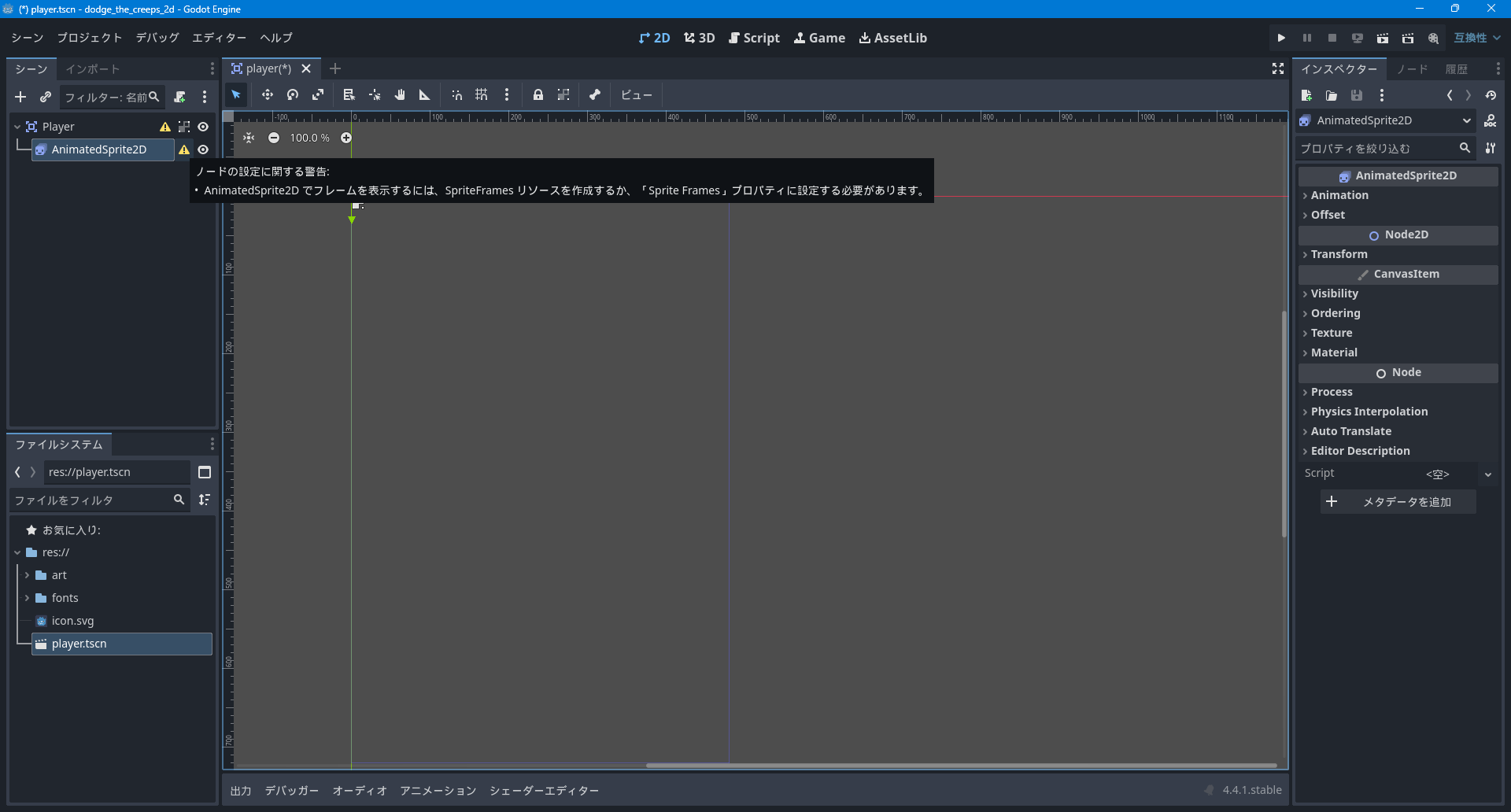
Task: Run the project with Play button
Action: (x=1281, y=38)
